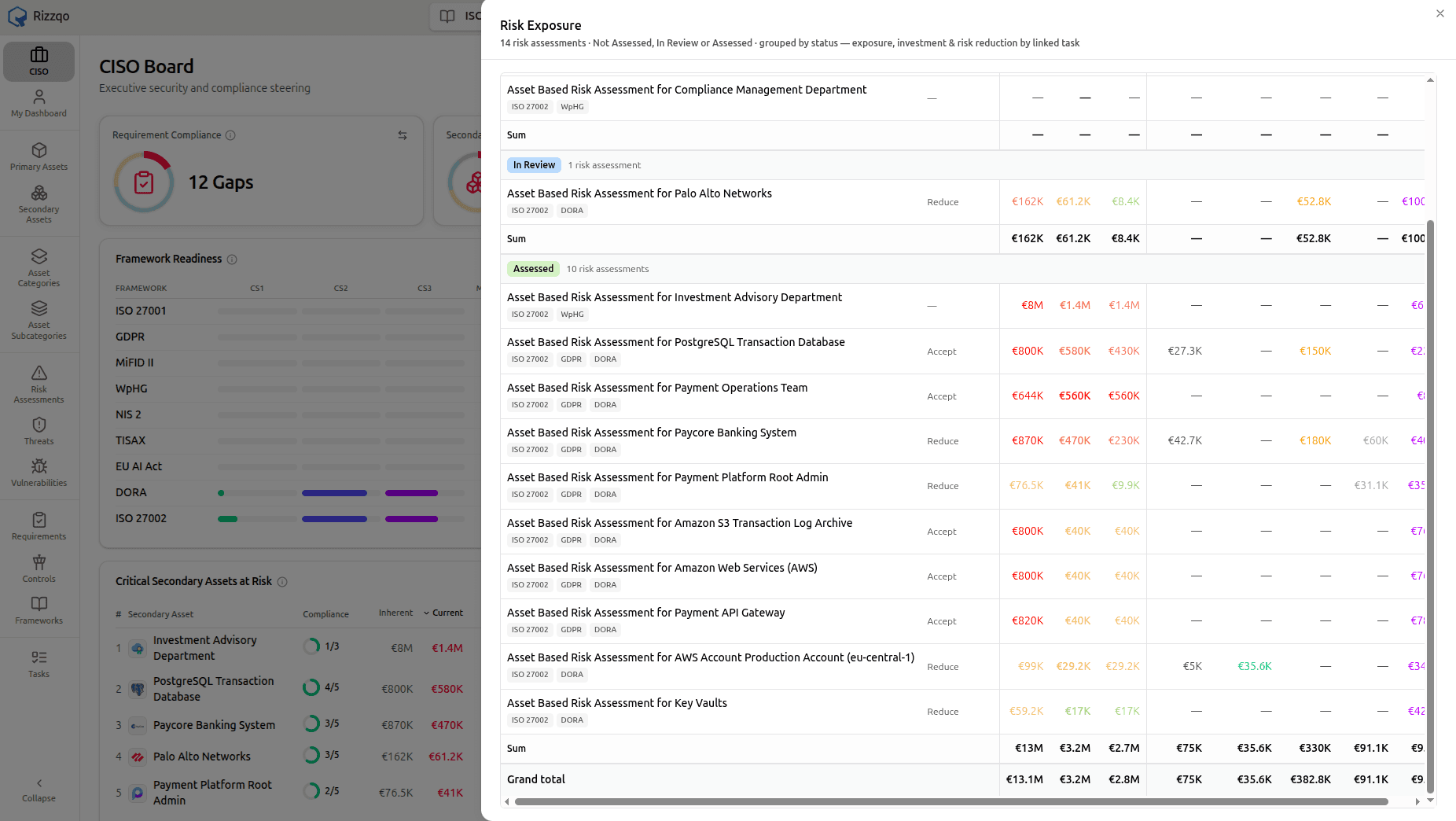Click the Paycore Banking System asset icon
1456x821 pixels.
coord(138,726)
